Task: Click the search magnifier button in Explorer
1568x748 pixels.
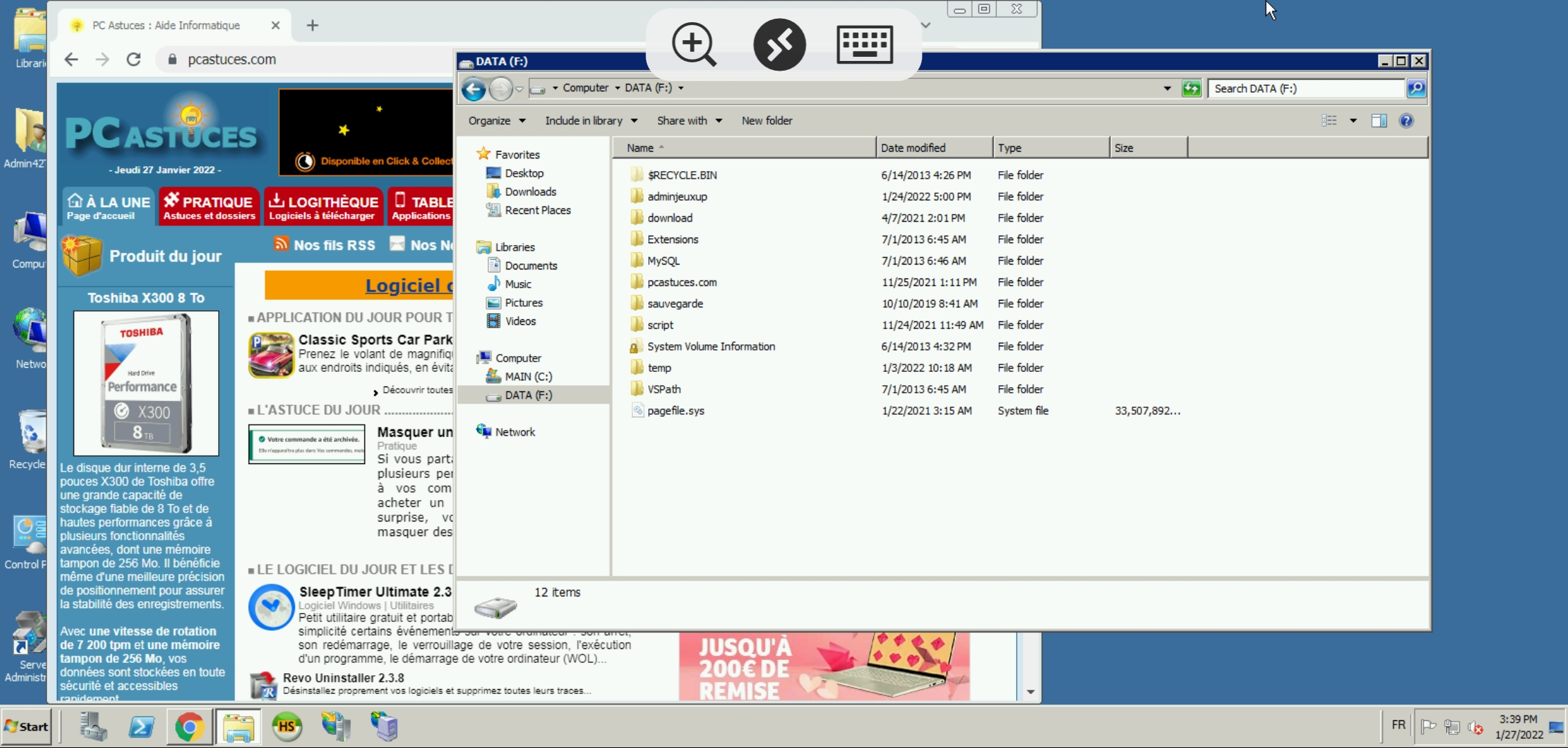Action: point(1416,89)
